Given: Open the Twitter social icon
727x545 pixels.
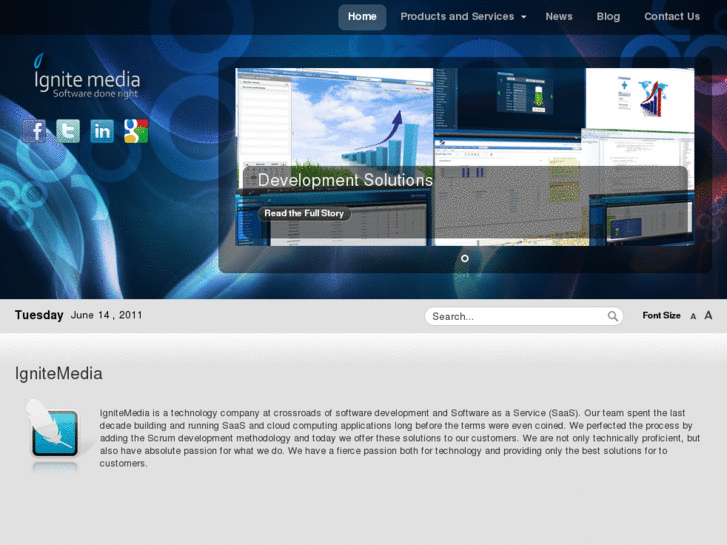Looking at the screenshot, I should (x=68, y=131).
